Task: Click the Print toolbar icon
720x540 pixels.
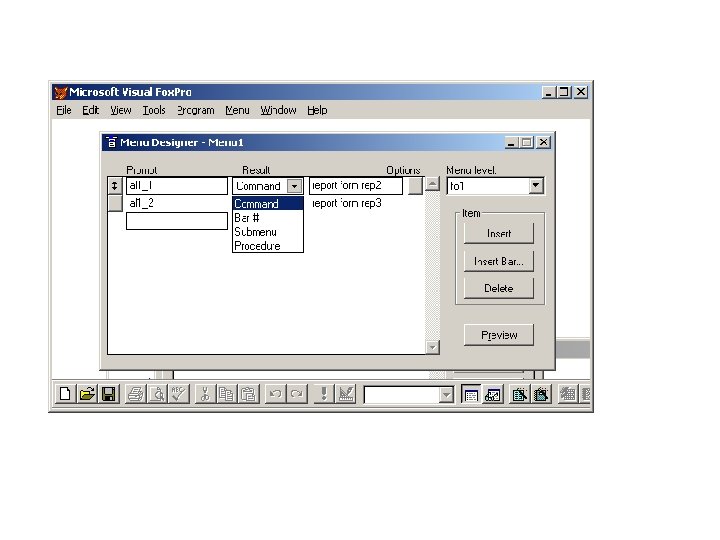Action: tap(135, 394)
